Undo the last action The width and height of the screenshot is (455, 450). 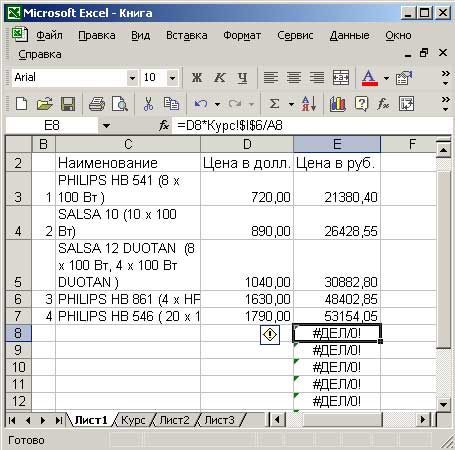[x=201, y=104]
